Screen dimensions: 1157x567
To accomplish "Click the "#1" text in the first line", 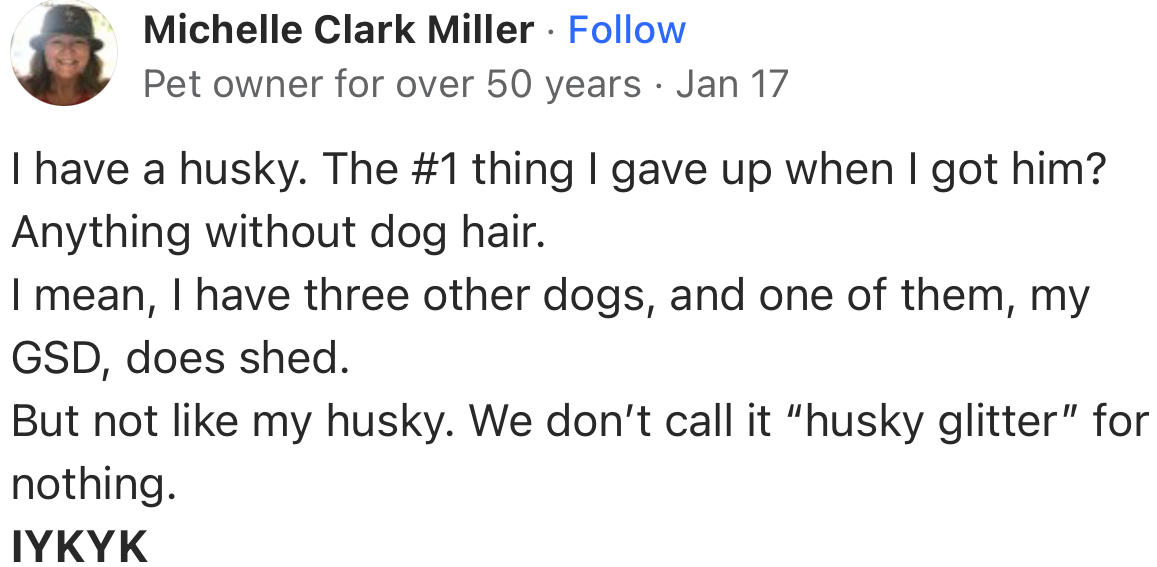I will pyautogui.click(x=427, y=169).
